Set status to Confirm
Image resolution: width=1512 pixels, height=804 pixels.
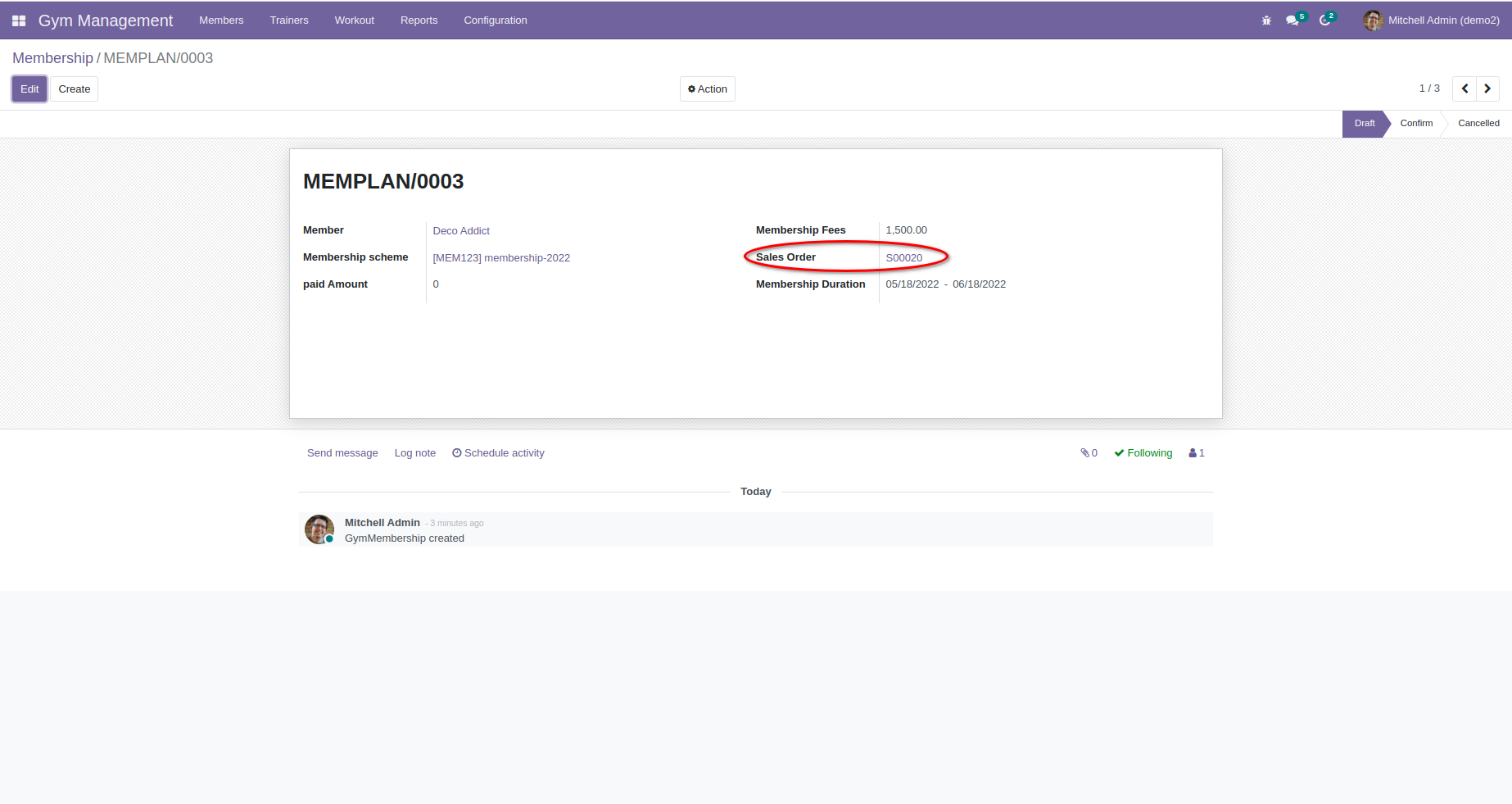tap(1416, 124)
